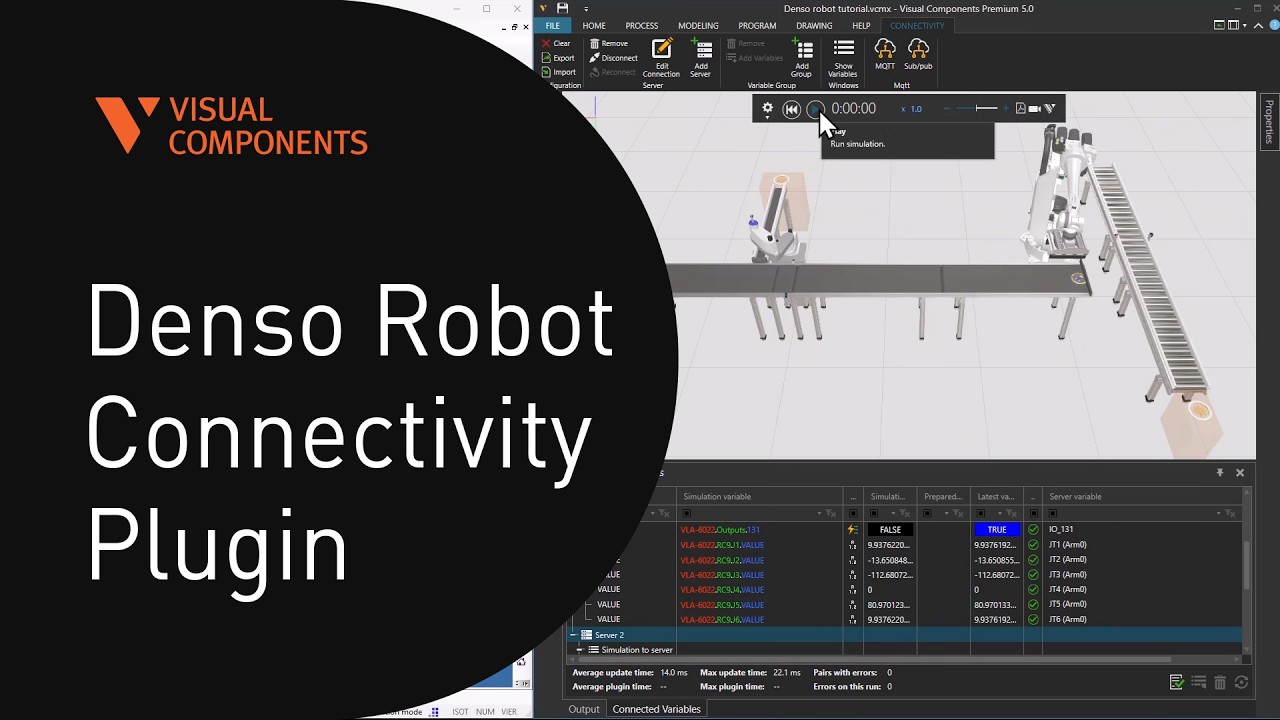Collapse the Server 2 tree node
This screenshot has width=1280, height=720.
(574, 635)
